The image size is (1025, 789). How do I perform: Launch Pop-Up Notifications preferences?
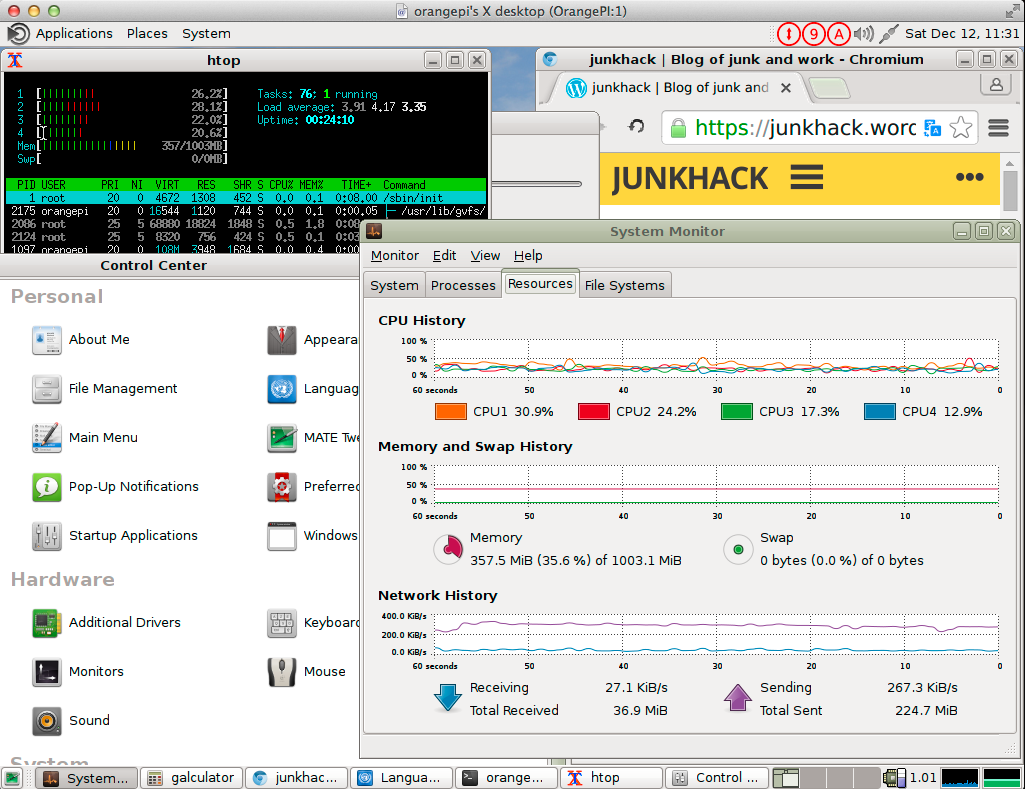(46, 487)
